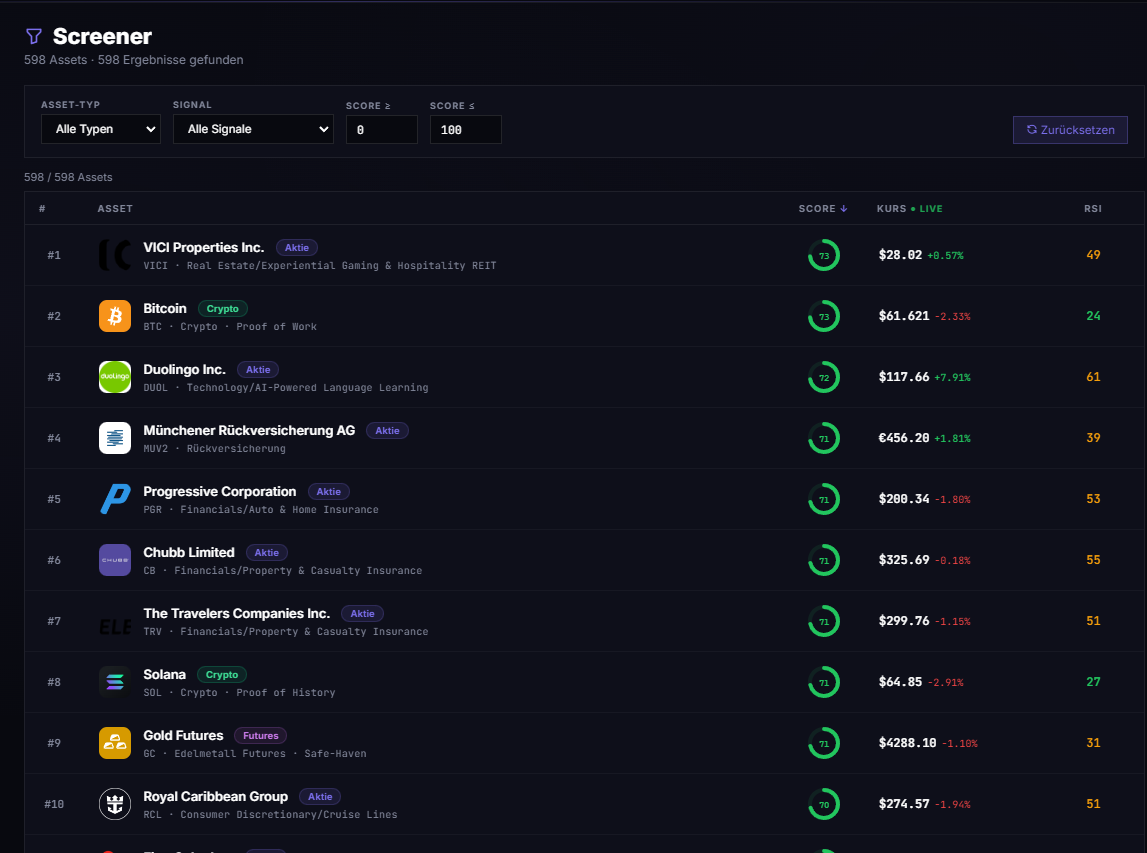Click the Royal Caribbean score ring showing 70
Viewport: 1147px width, 853px height.
824,804
